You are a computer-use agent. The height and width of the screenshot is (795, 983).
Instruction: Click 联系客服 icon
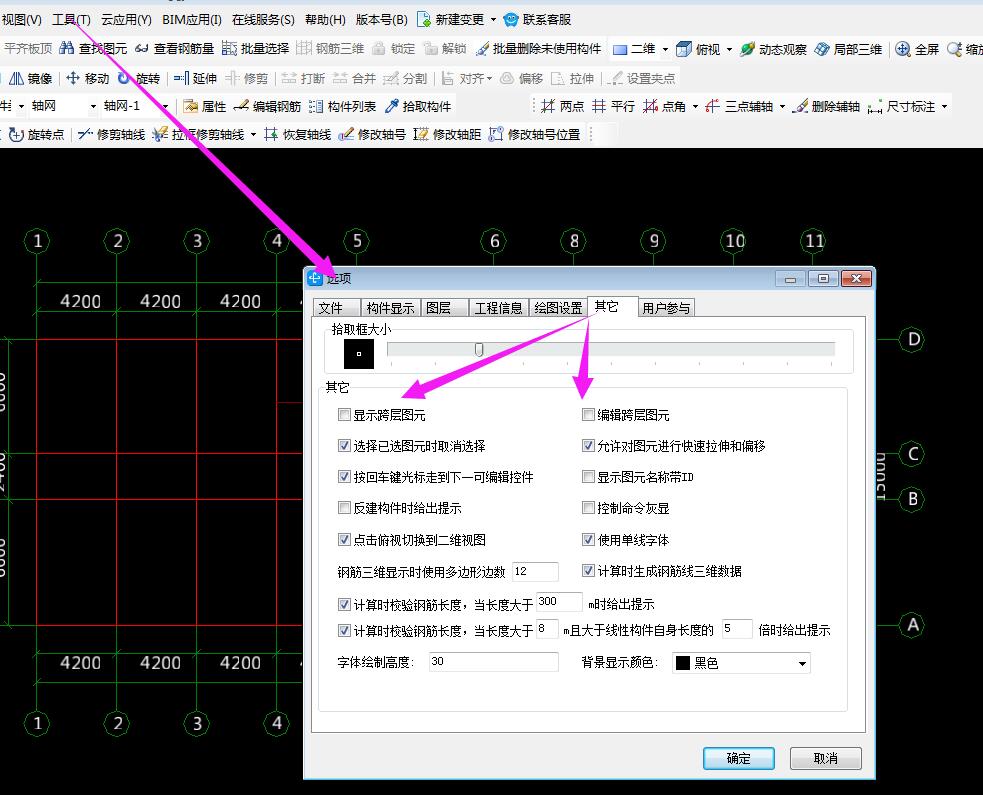pos(511,19)
